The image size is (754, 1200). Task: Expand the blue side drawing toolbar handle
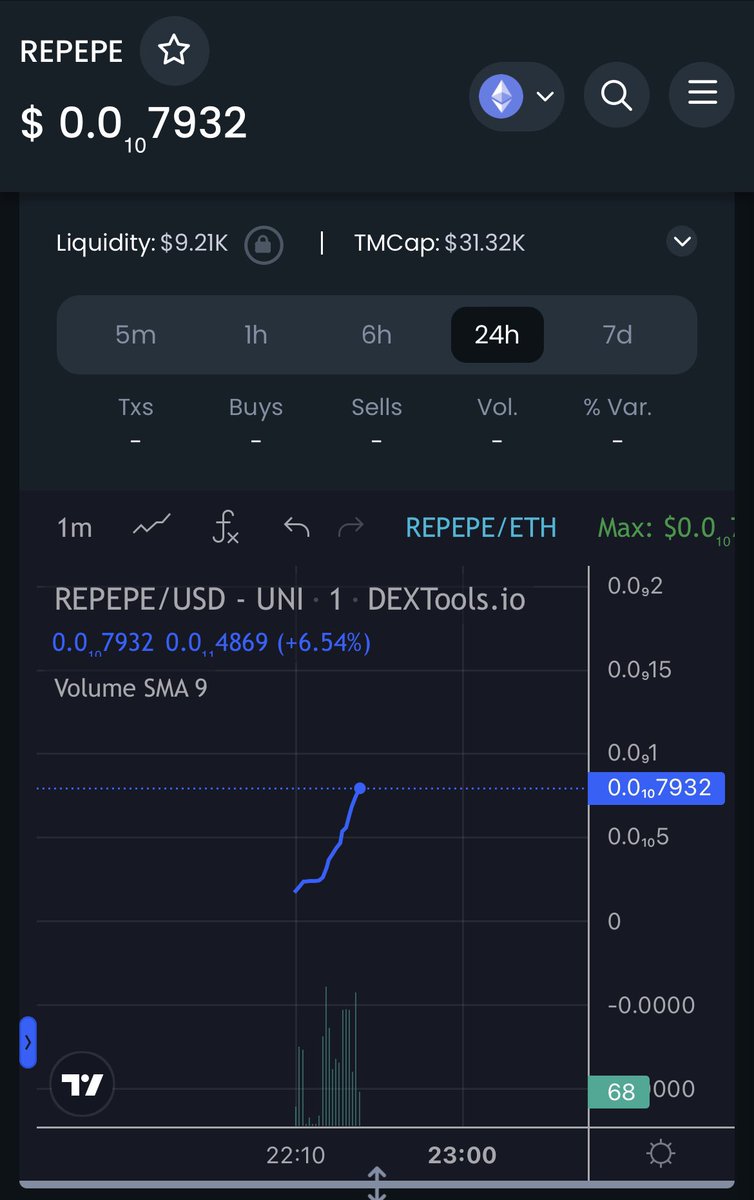pyautogui.click(x=28, y=1042)
